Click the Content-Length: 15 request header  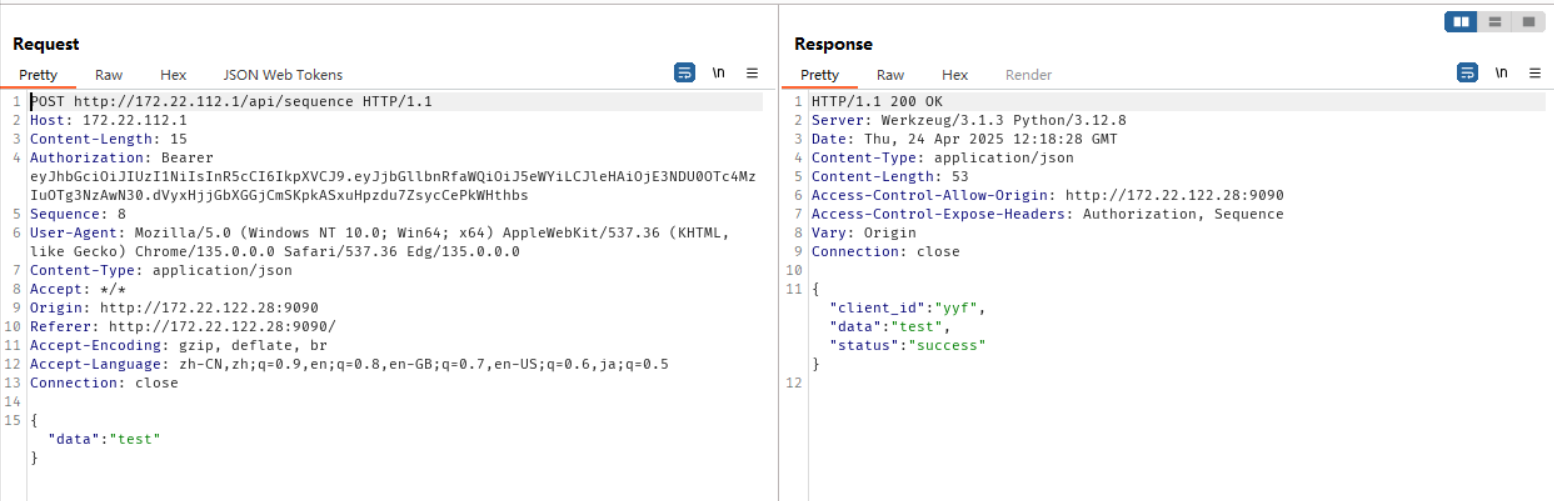108,139
